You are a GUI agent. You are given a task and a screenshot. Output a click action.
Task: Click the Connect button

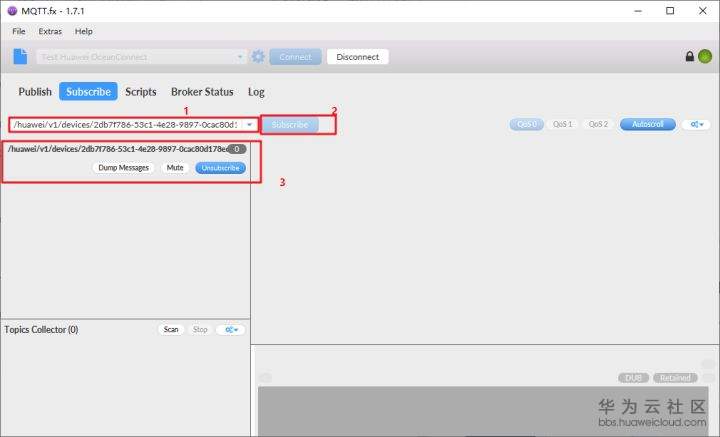click(295, 57)
